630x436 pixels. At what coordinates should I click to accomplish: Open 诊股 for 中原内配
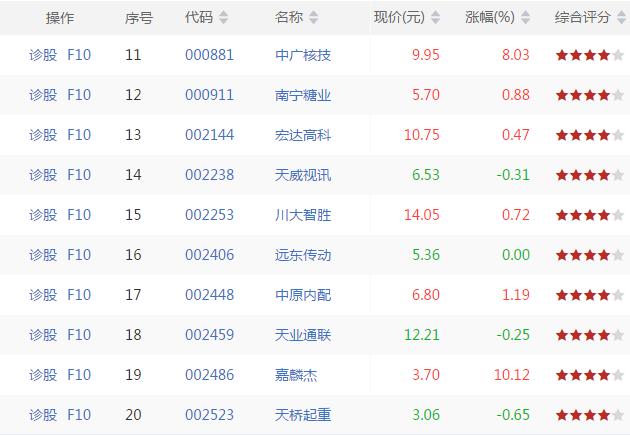pos(43,295)
